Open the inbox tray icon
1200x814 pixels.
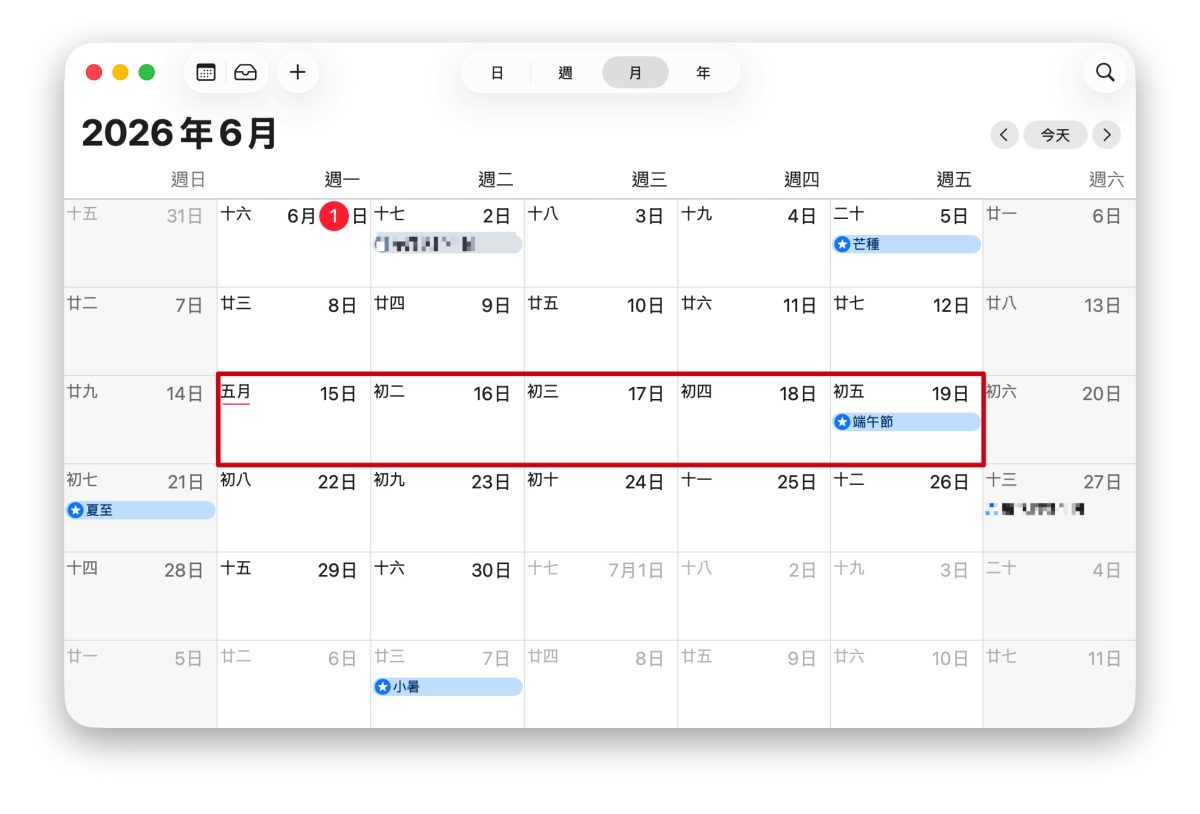coord(245,72)
